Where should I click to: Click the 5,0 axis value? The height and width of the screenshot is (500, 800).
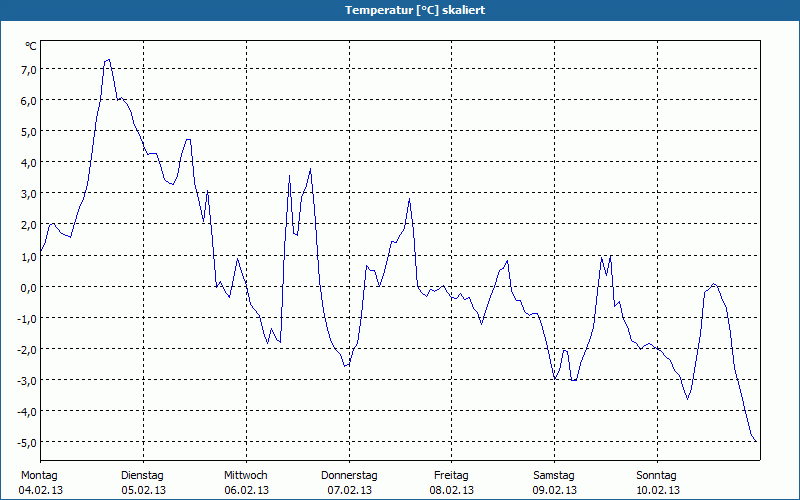[29, 132]
